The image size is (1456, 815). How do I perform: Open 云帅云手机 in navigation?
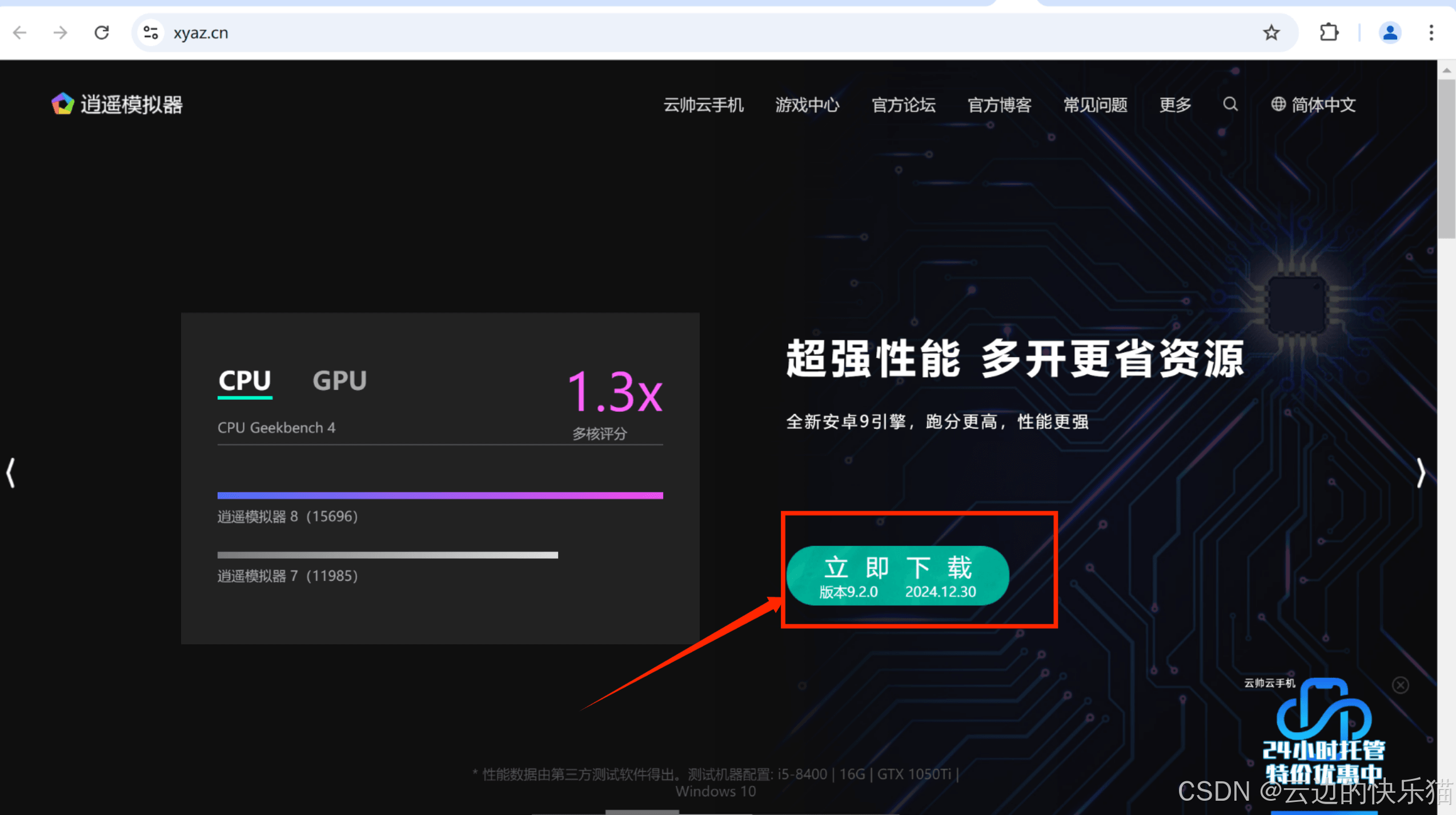[703, 105]
